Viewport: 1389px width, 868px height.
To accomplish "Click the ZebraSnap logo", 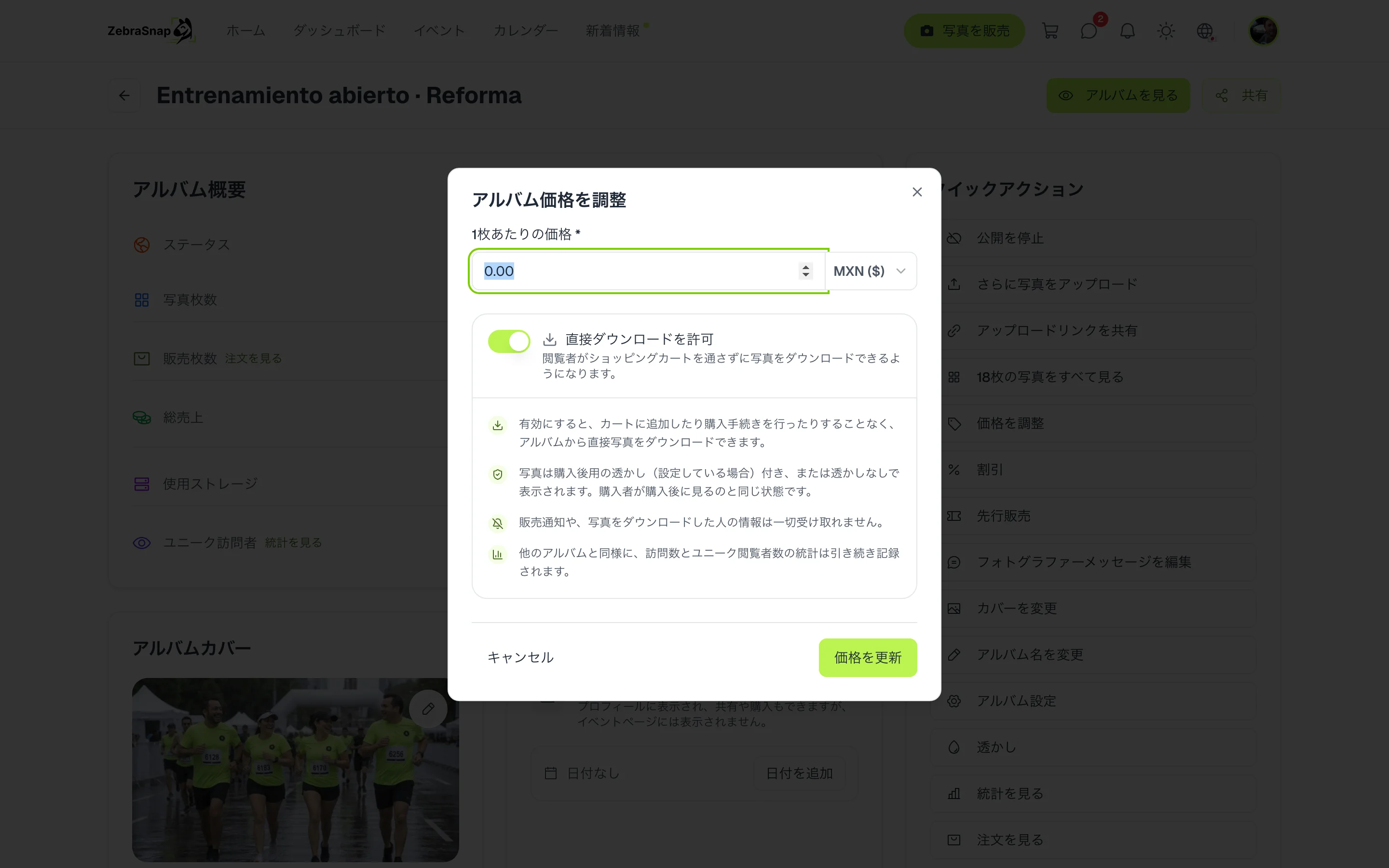I will [x=151, y=30].
